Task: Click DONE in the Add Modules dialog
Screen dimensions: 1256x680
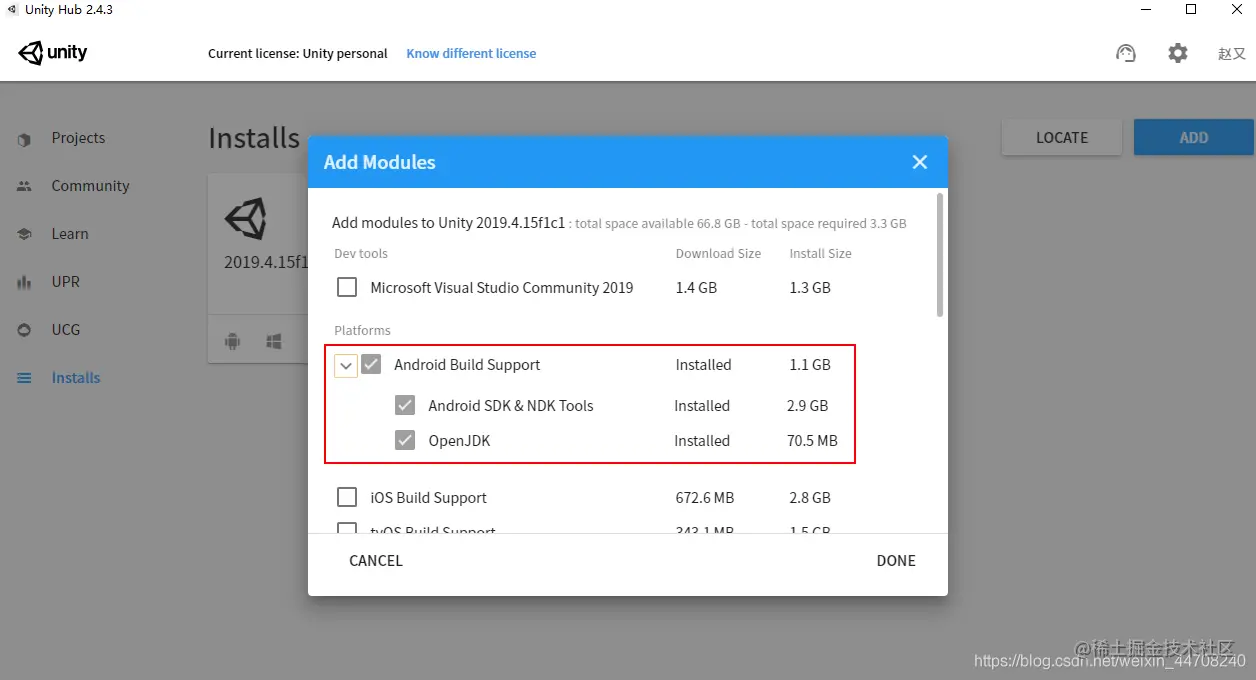Action: [896, 561]
